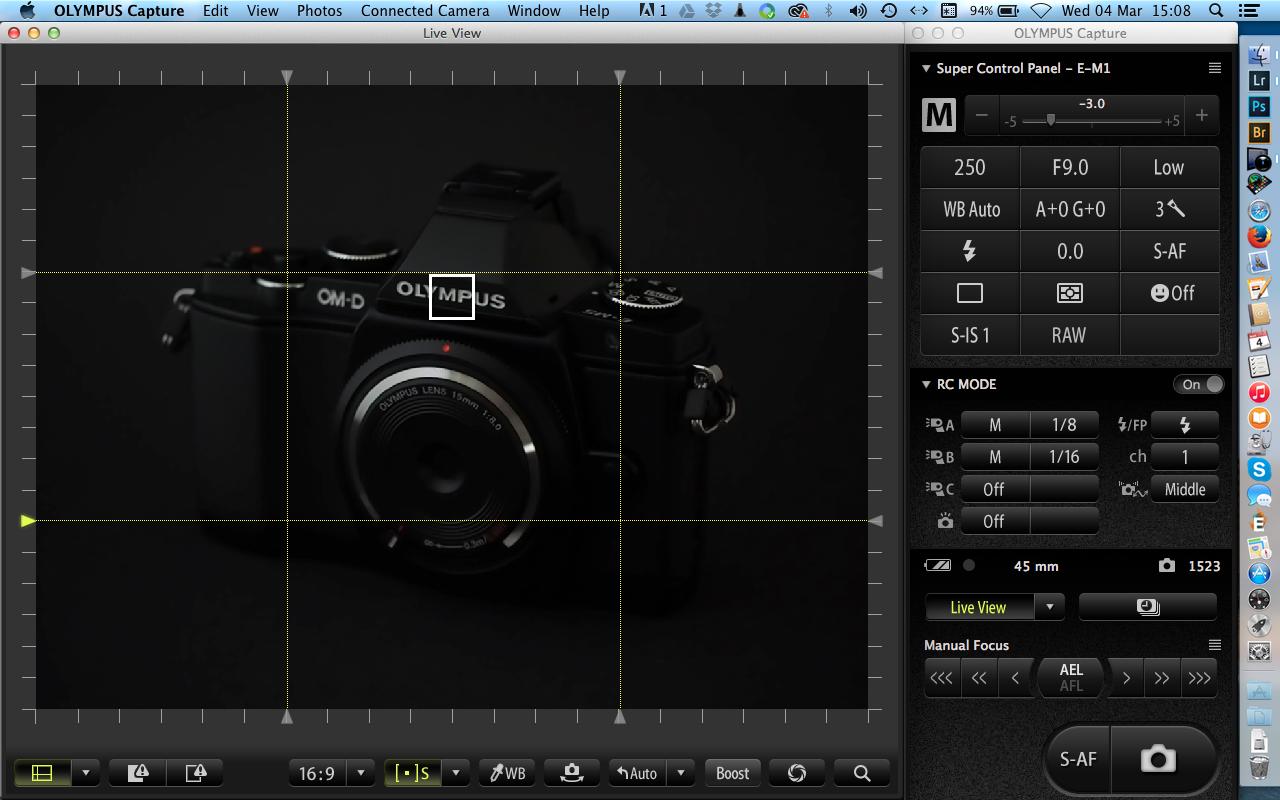Click the M shooting mode indicator
Screen dimensions: 1280x800
point(939,116)
